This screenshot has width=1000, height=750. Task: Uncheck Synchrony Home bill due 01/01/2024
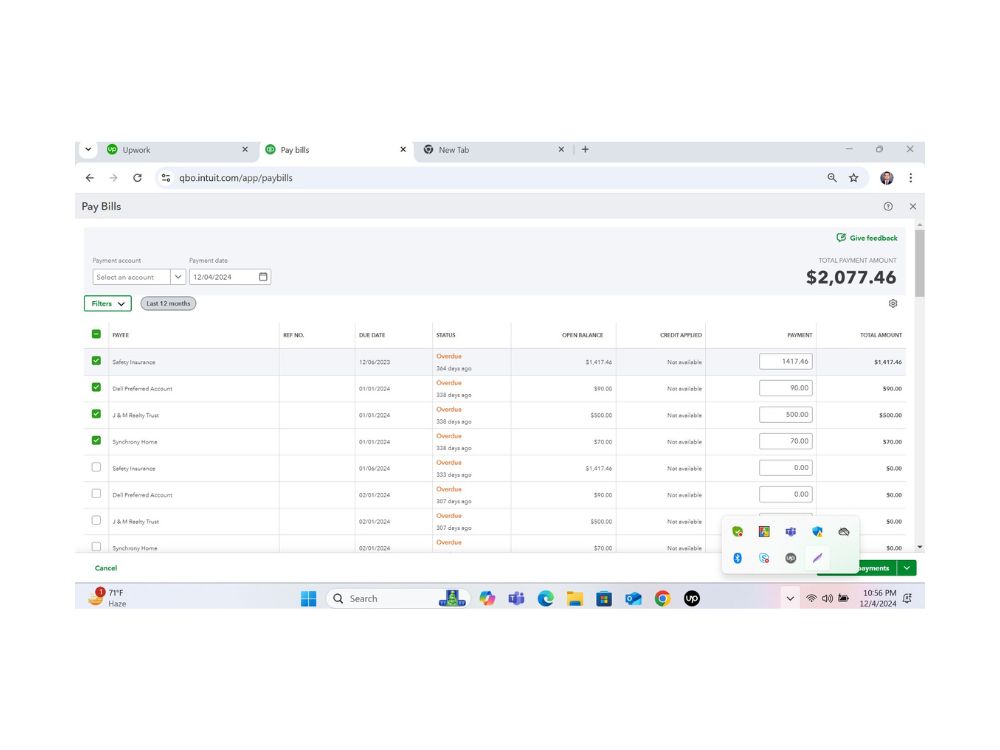pos(96,440)
